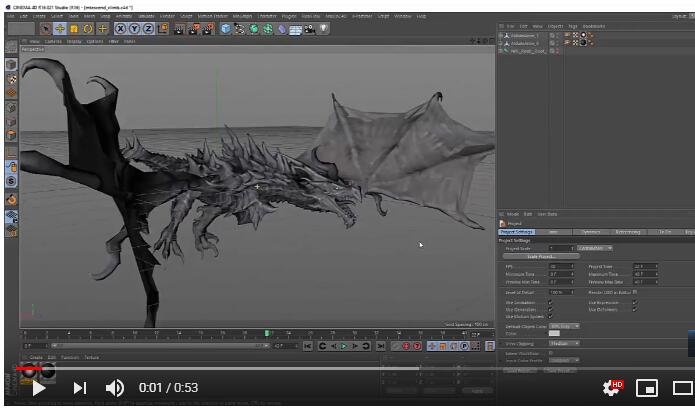Select the first material thumbnail

(28, 370)
